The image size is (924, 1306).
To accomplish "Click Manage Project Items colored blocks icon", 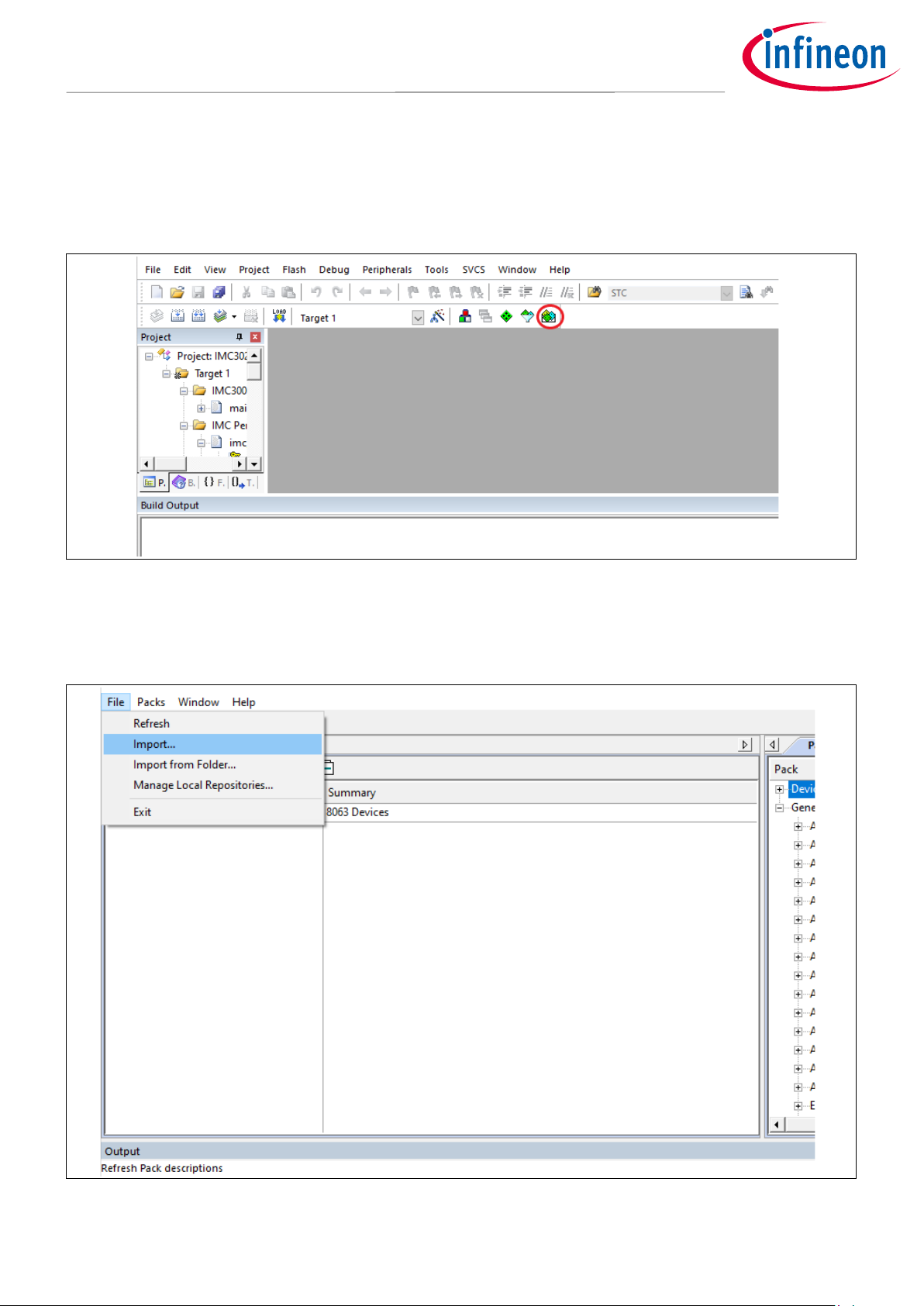I will click(x=465, y=316).
